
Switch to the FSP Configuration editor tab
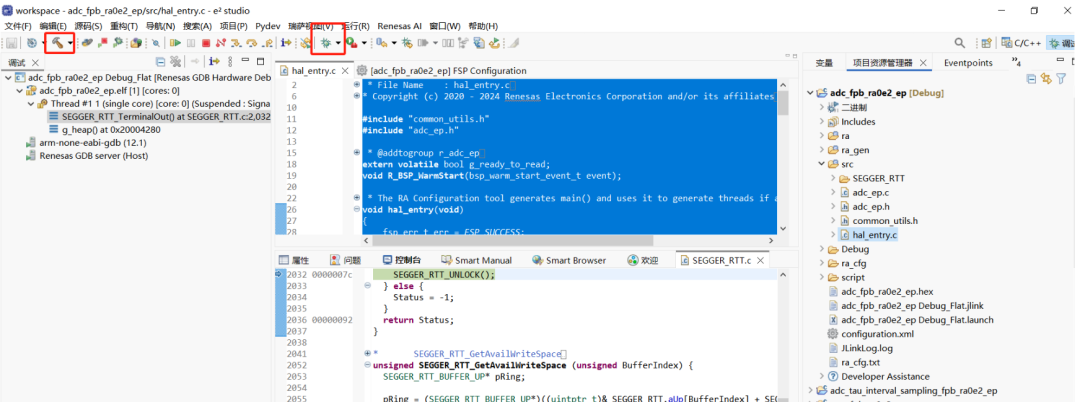(x=441, y=70)
